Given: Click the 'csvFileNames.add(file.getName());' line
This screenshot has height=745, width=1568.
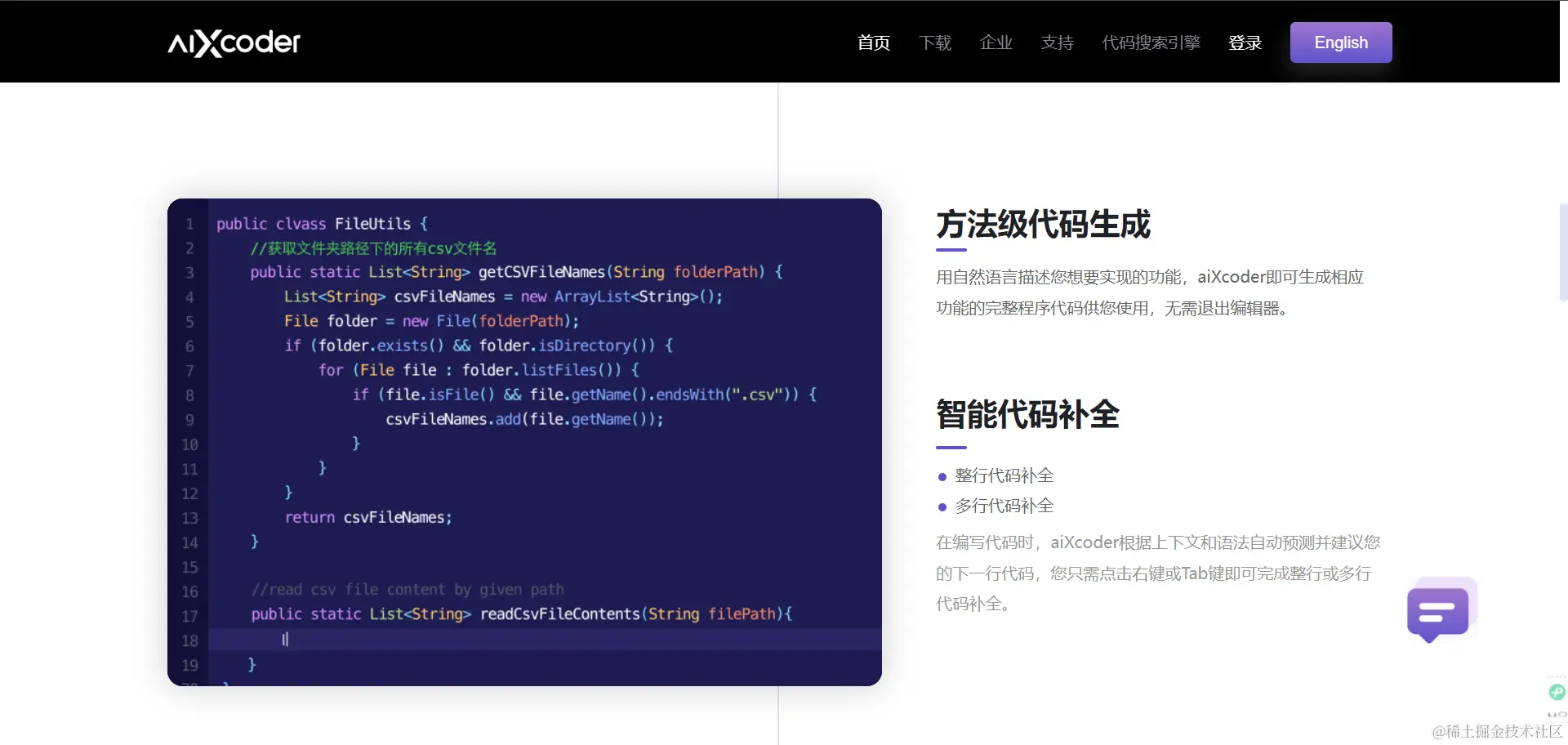Looking at the screenshot, I should 524,419.
